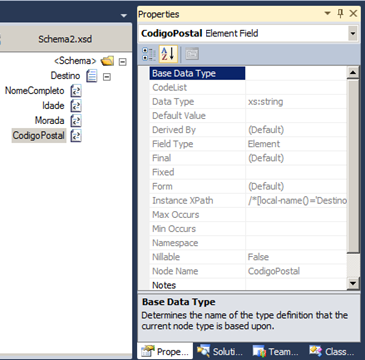Open the document tab list dropdown arrow
365x360 pixels.
tap(124, 16)
